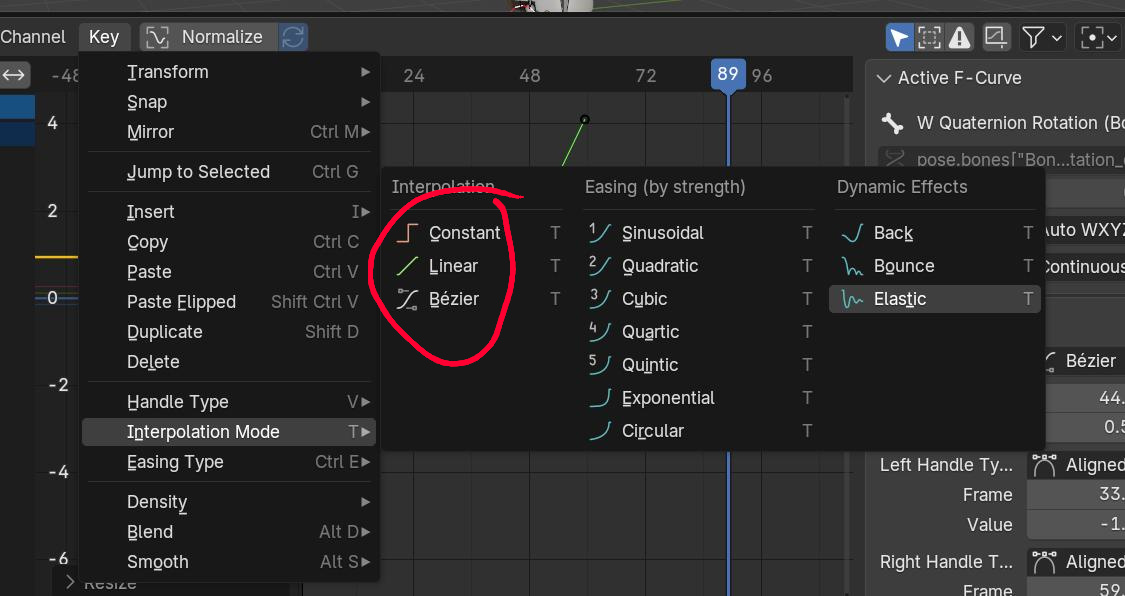This screenshot has height=596, width=1125.
Task: Click the Exponential curve icon
Action: point(600,397)
